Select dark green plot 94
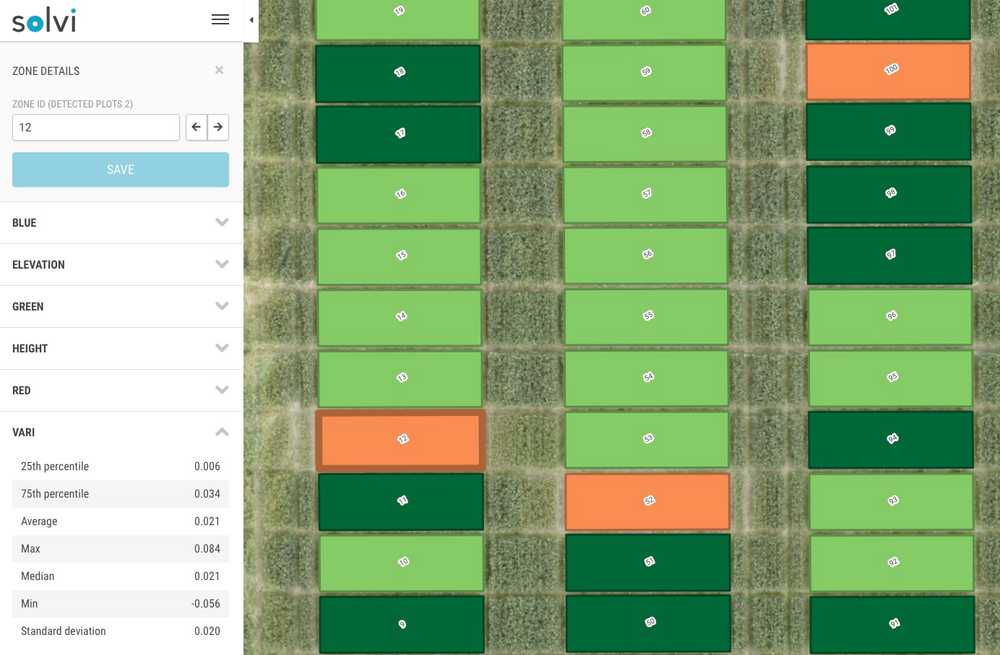 point(890,439)
